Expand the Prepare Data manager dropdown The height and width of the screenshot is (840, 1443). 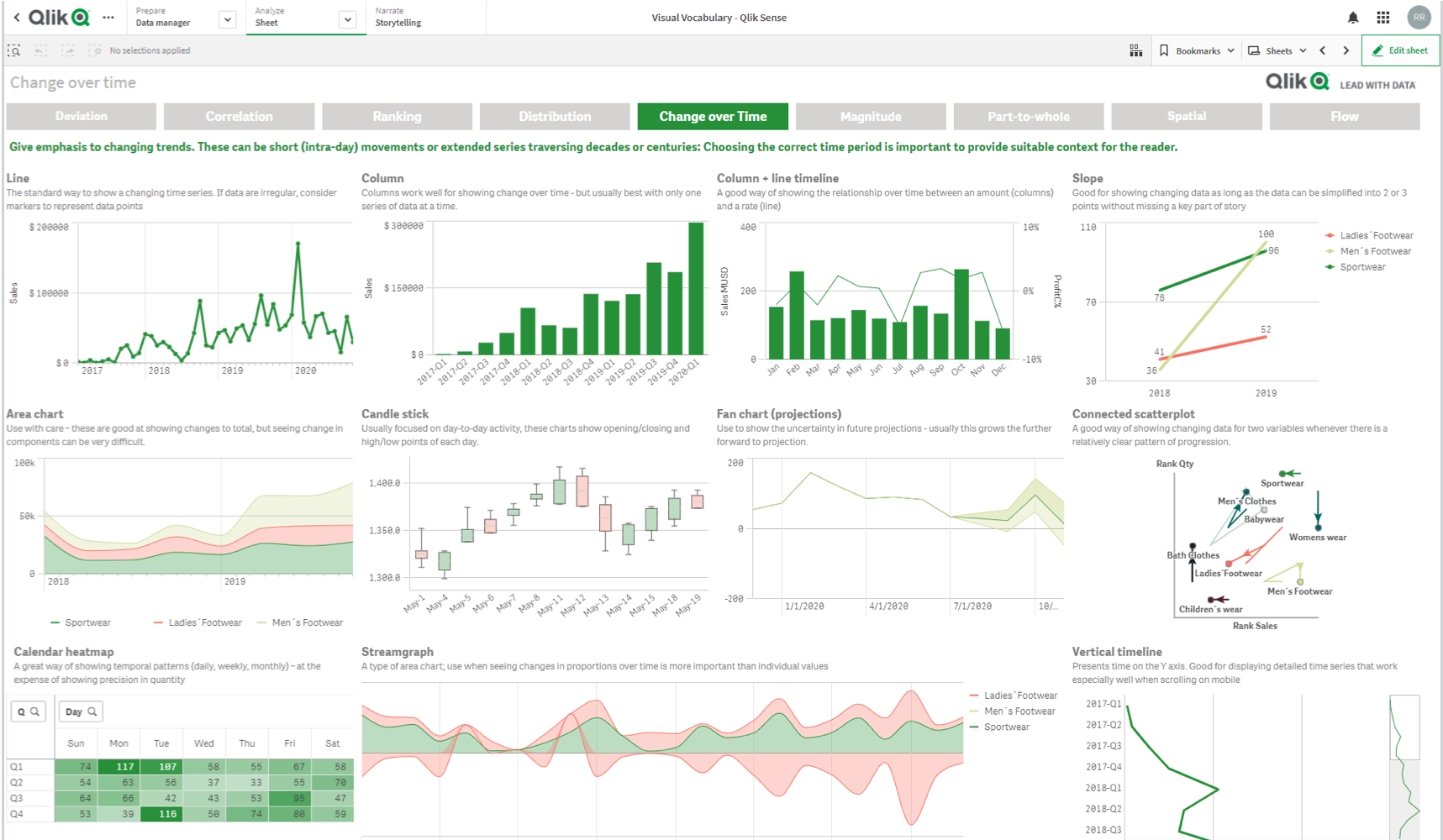point(227,19)
